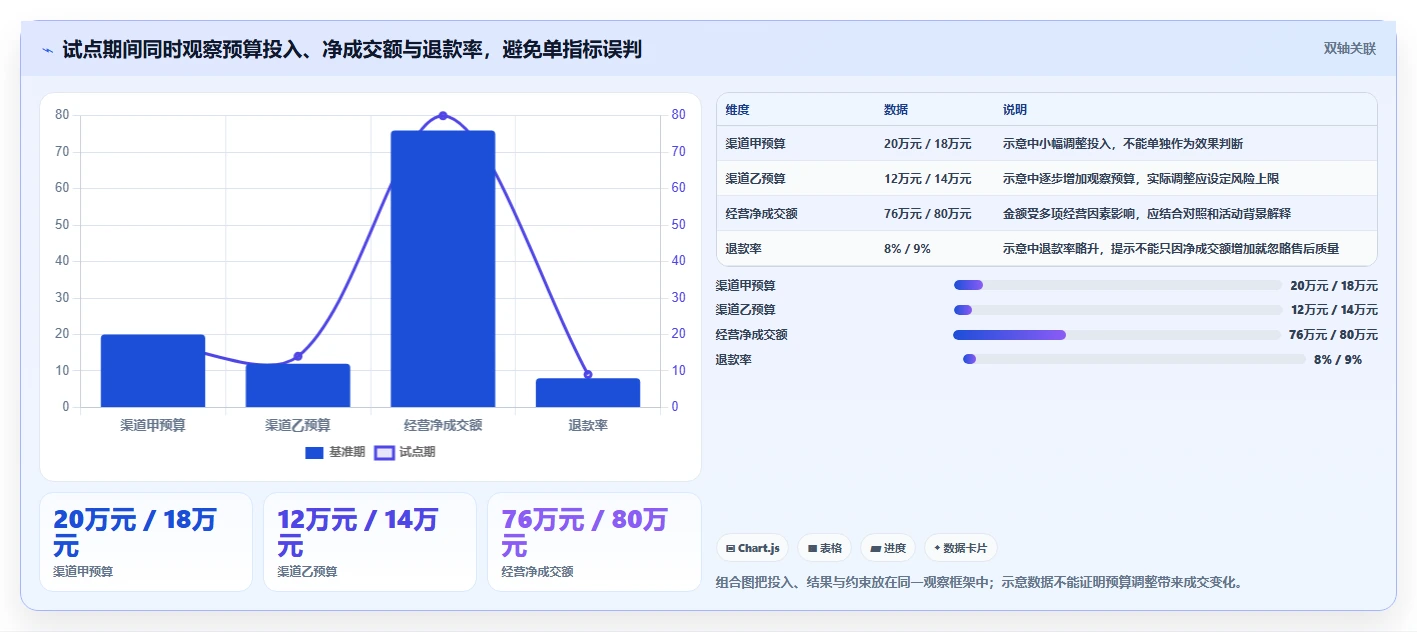Click description starting 示意中退款率略升
The image size is (1417, 632).
pos(1171,249)
